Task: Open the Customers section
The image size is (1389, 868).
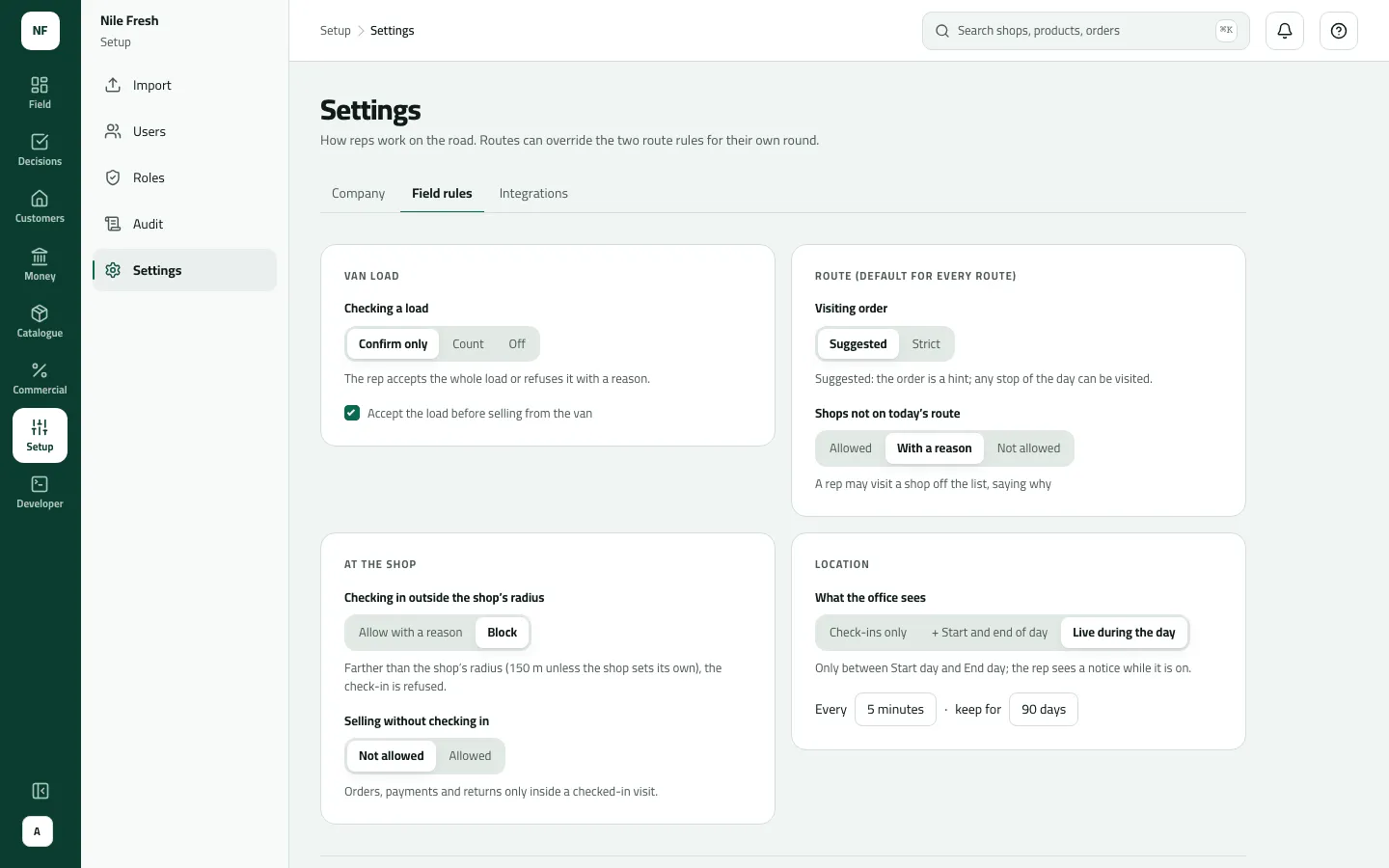Action: click(40, 206)
